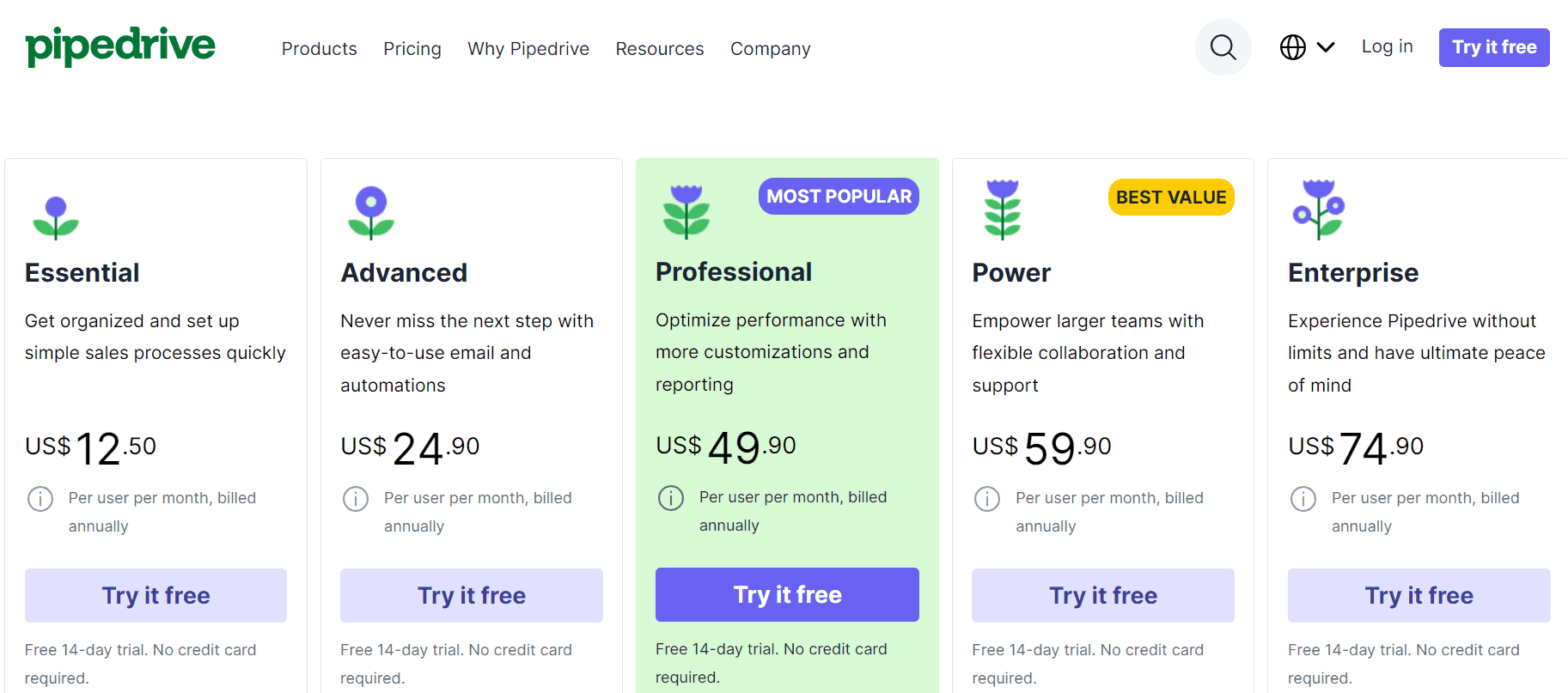Screen dimensions: 1568x693
Task: Click the Advanced plan flower icon
Action: 370,212
